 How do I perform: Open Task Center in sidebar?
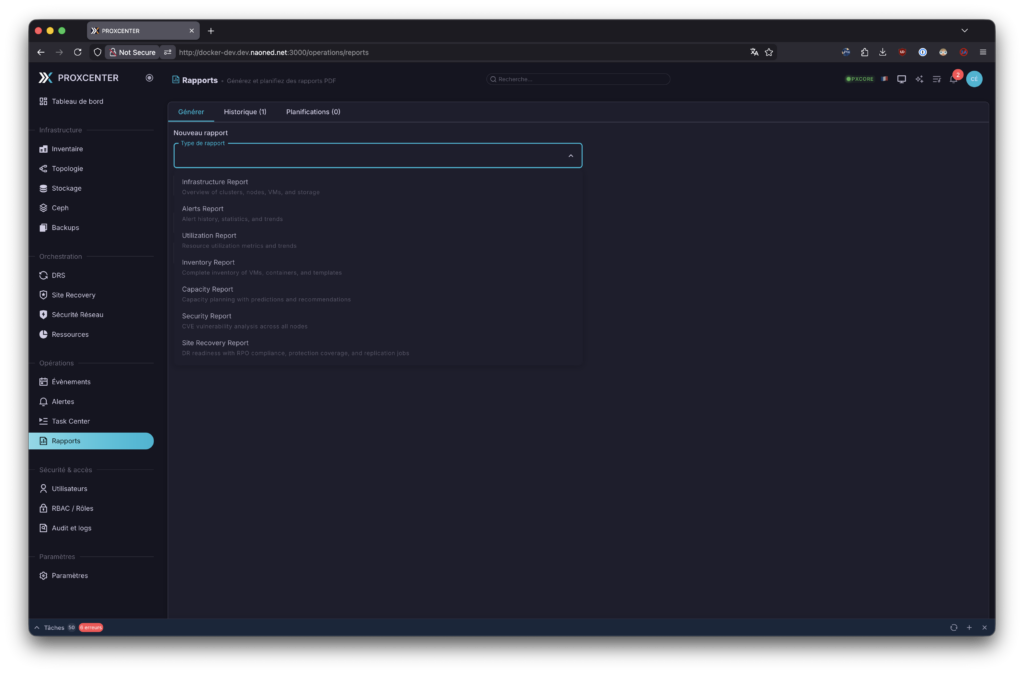70,421
